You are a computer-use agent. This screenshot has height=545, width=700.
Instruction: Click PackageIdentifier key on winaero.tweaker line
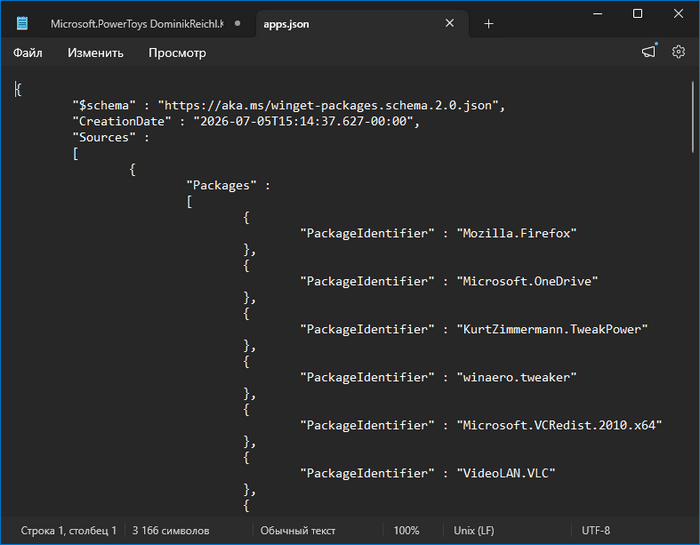pyautogui.click(x=367, y=378)
